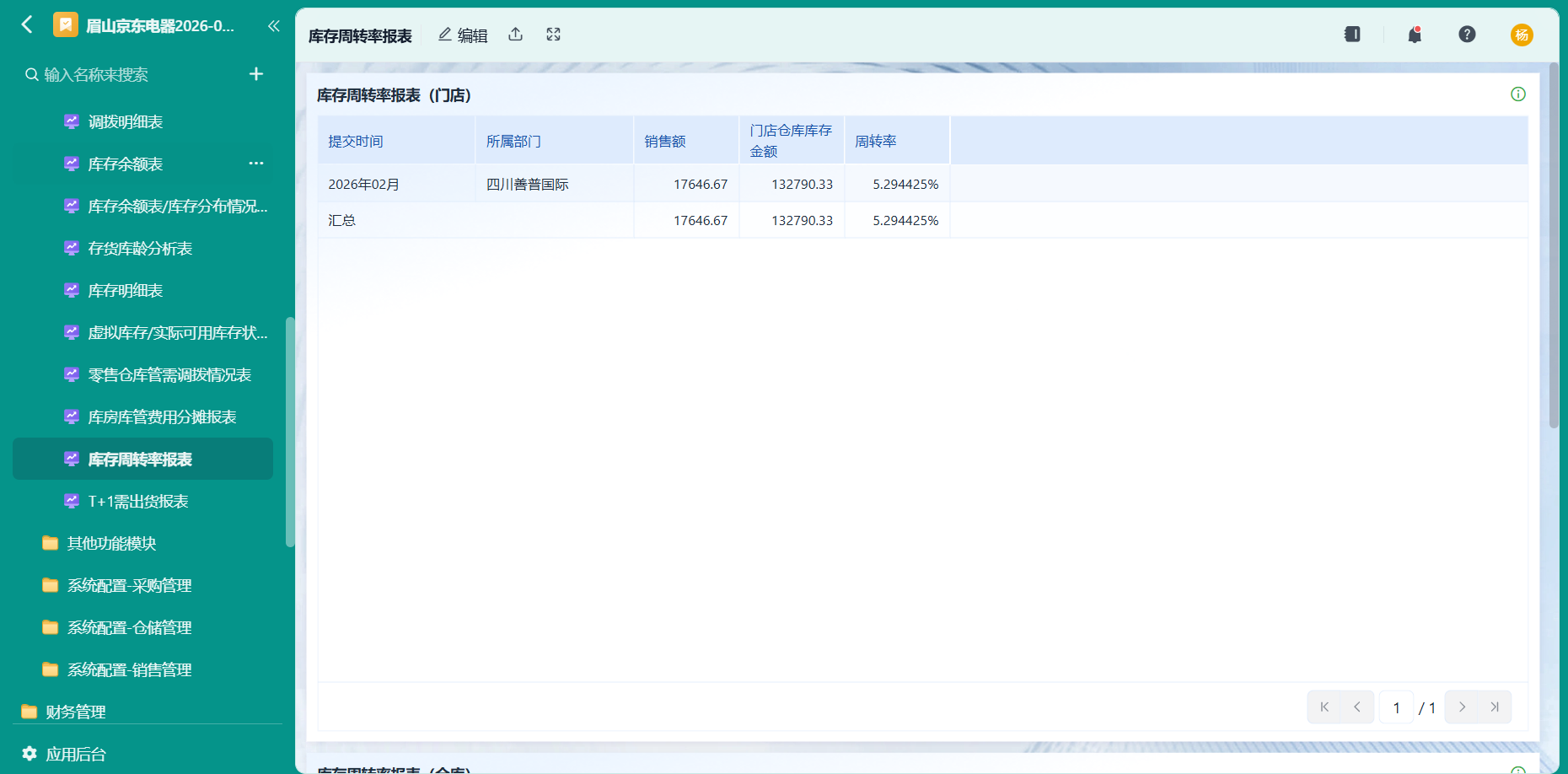Open the 库存余额表 more options menu
Viewport: 1568px width, 774px height.
click(x=256, y=164)
